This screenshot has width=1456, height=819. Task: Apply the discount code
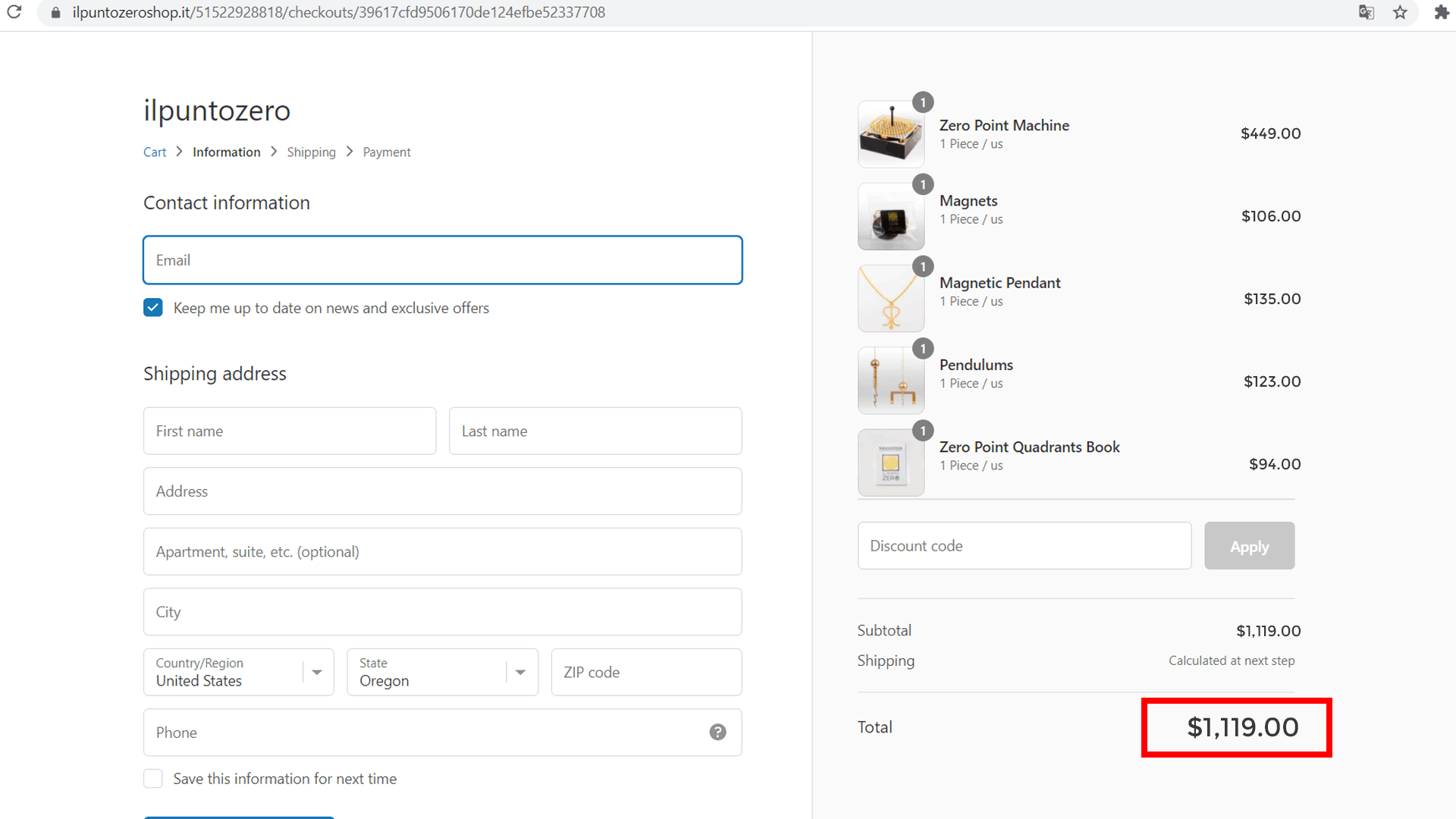[1249, 545]
